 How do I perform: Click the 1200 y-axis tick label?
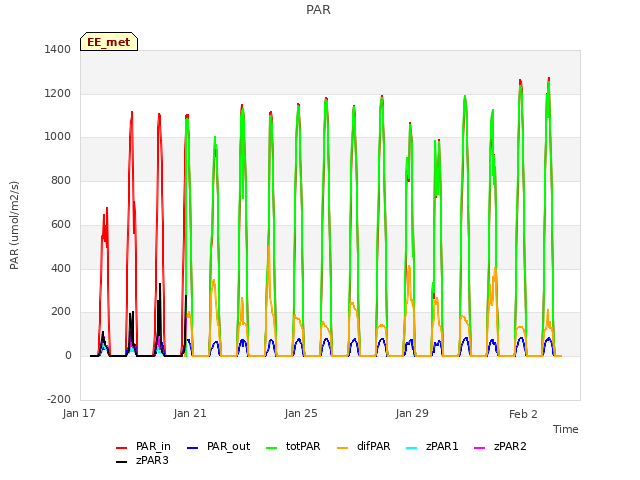point(58,93)
